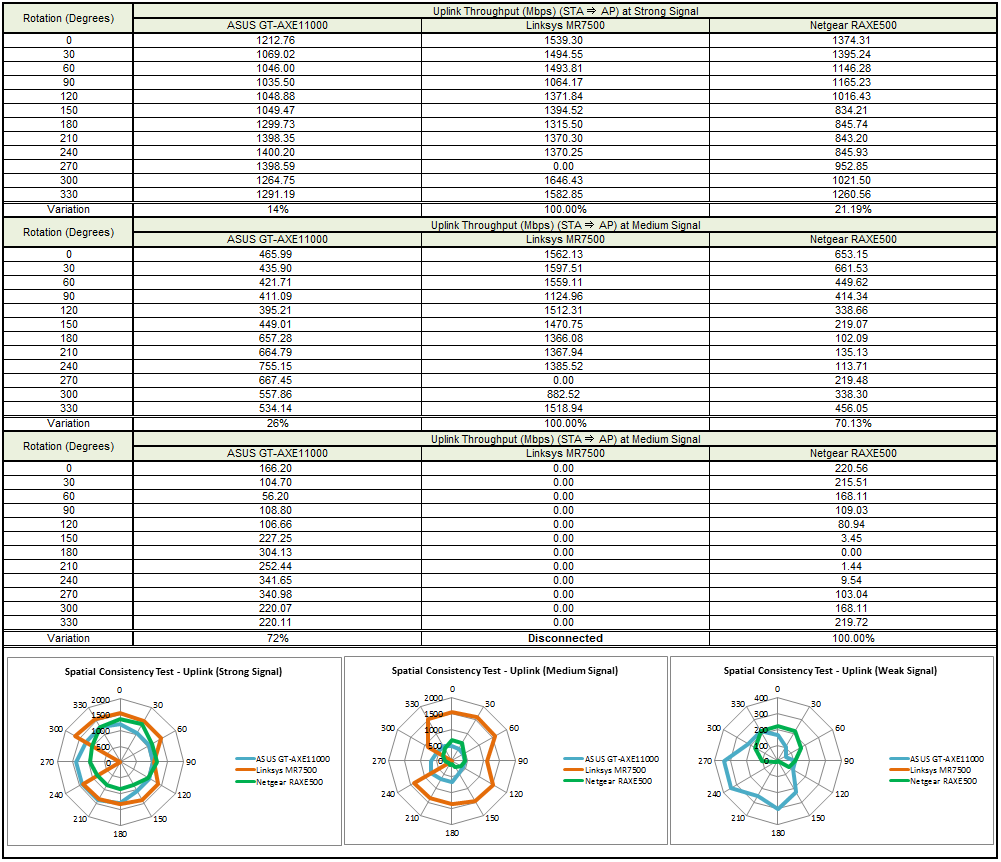Click the cell value 1539.30

pyautogui.click(x=564, y=40)
